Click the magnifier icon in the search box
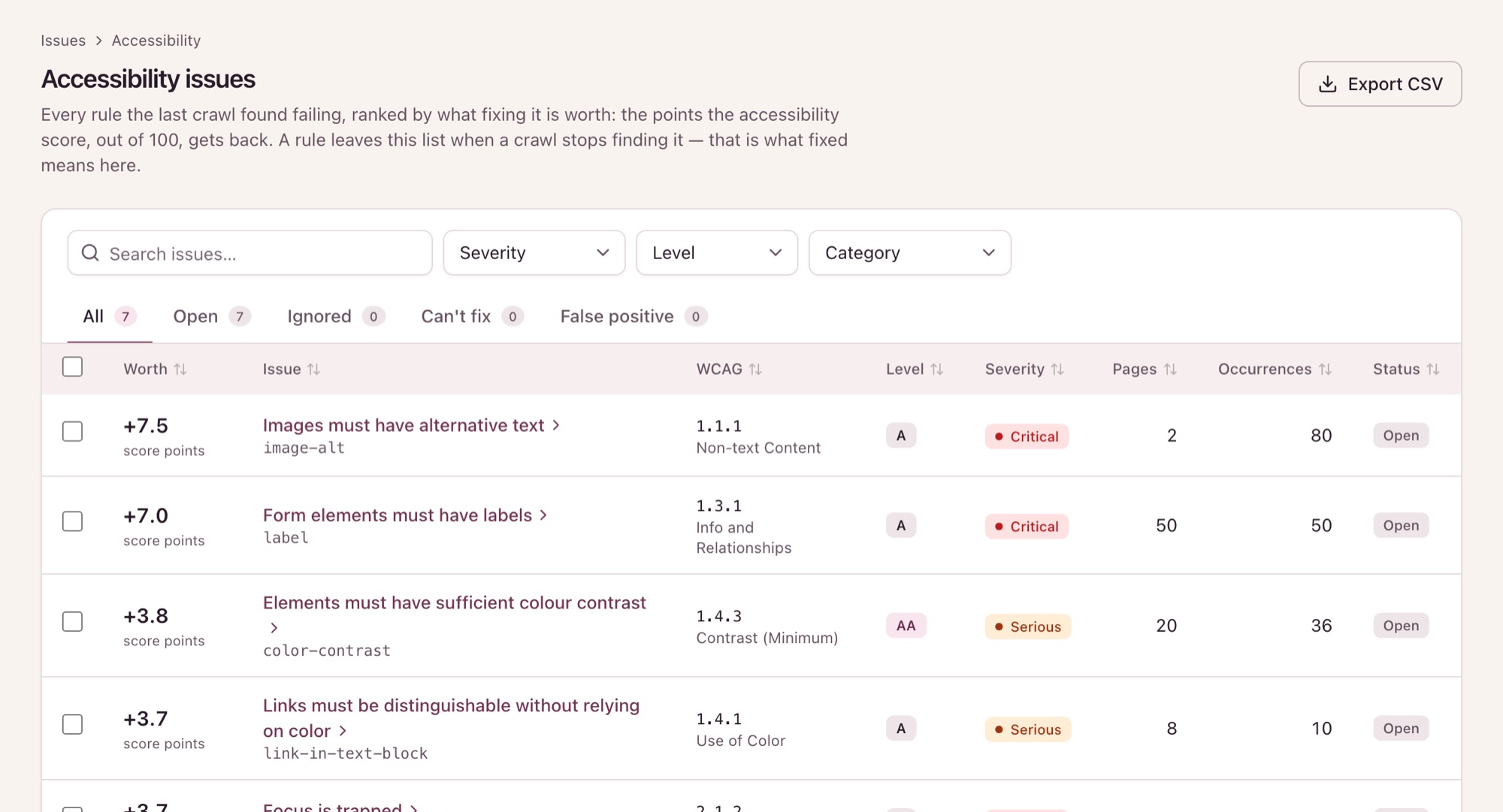The image size is (1503, 812). click(90, 253)
